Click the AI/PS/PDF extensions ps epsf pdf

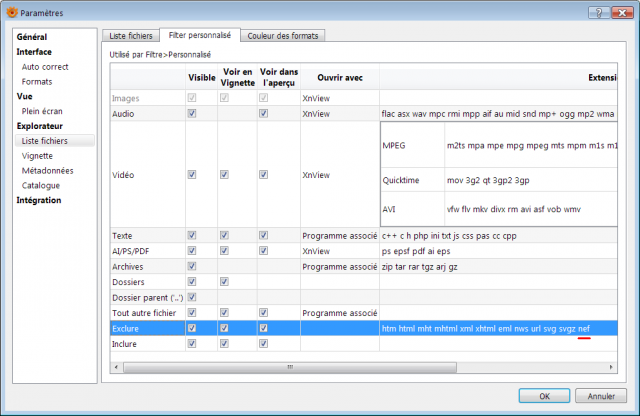[x=416, y=251]
